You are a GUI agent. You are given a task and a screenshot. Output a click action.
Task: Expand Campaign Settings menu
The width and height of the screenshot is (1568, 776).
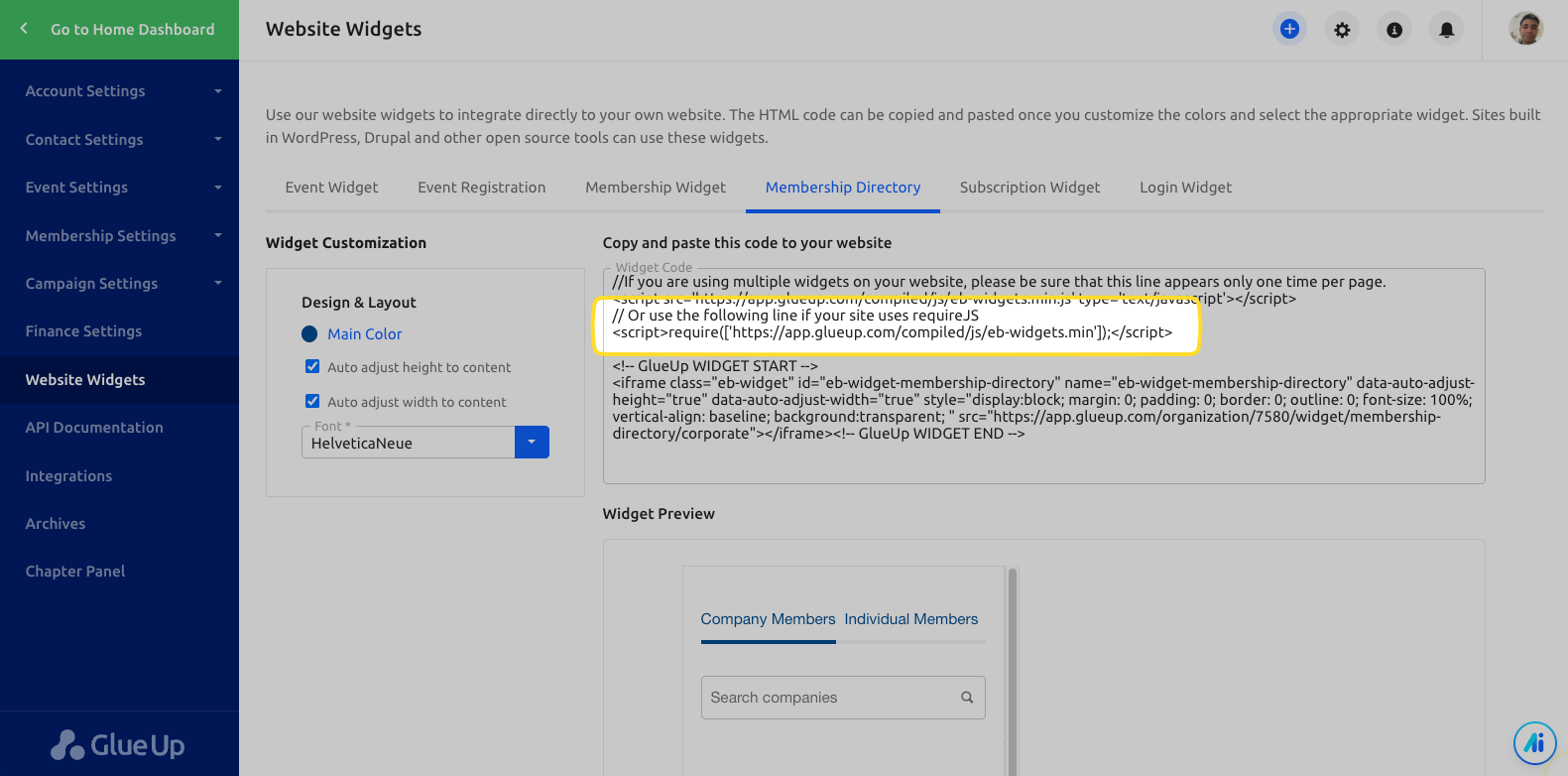pos(119,283)
